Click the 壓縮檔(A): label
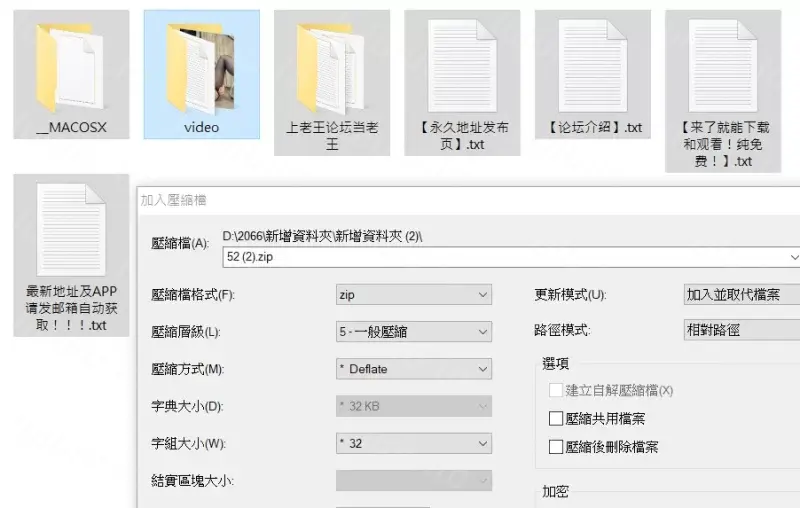The width and height of the screenshot is (800, 508). click(x=180, y=243)
